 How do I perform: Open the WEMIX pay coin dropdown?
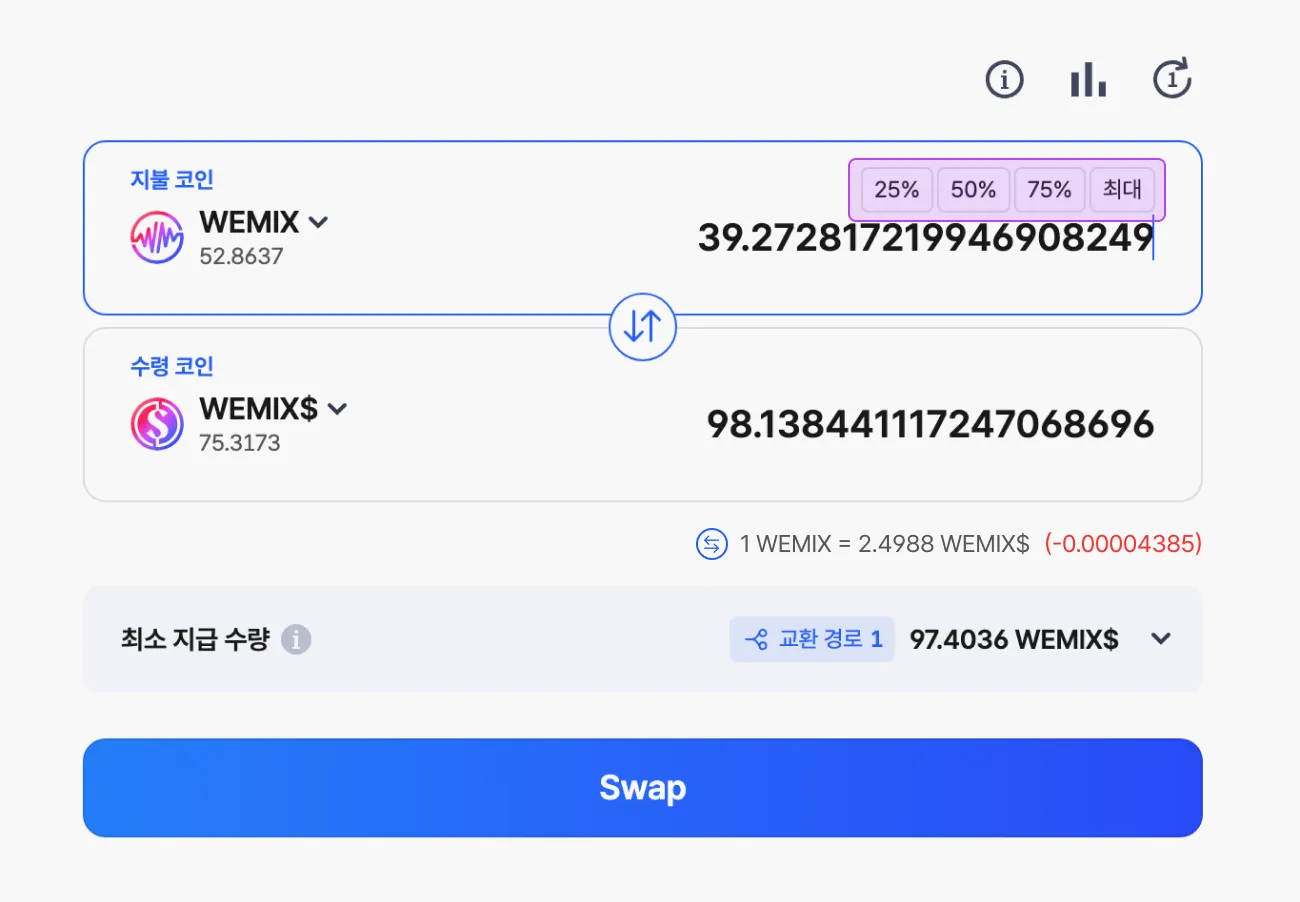[x=264, y=222]
